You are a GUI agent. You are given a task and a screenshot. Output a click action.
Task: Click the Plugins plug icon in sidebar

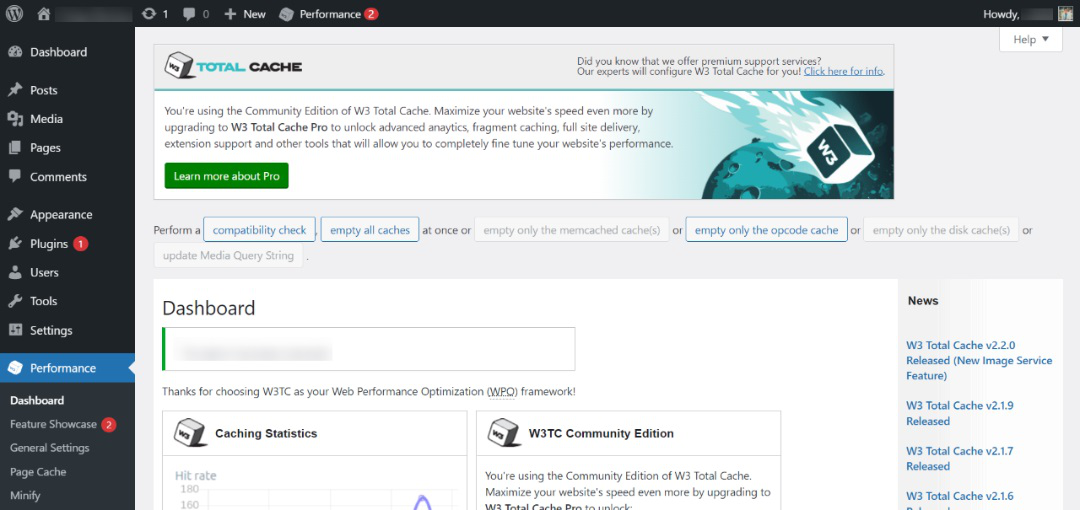click(x=15, y=243)
